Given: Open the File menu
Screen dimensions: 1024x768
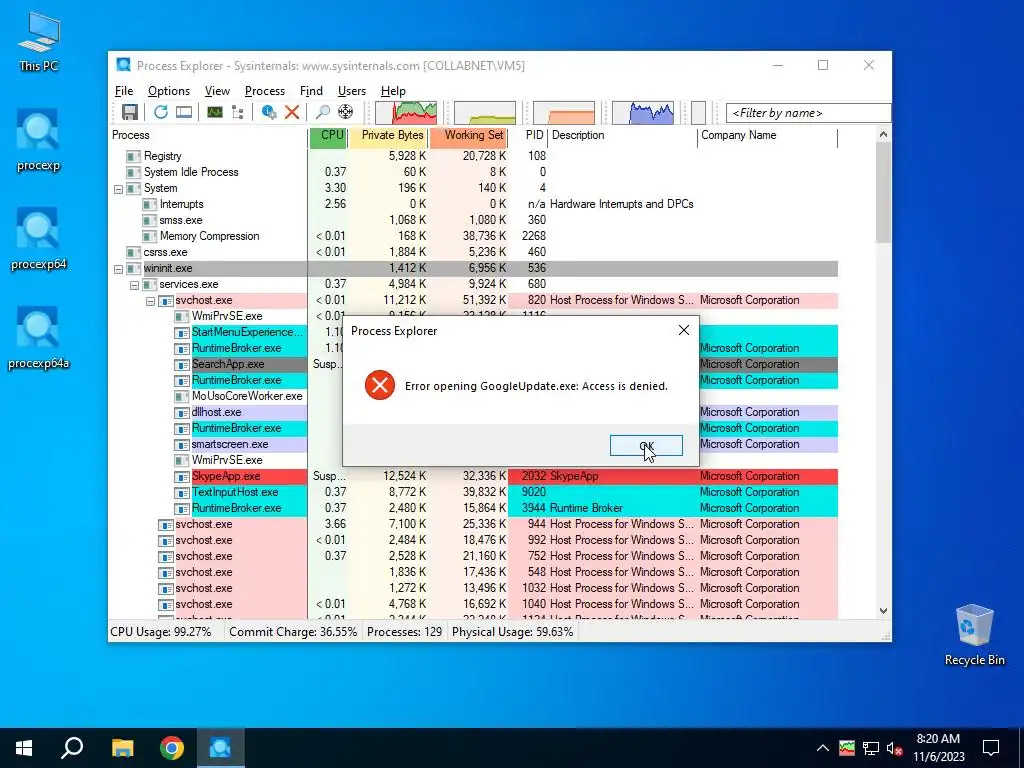Looking at the screenshot, I should pos(123,91).
